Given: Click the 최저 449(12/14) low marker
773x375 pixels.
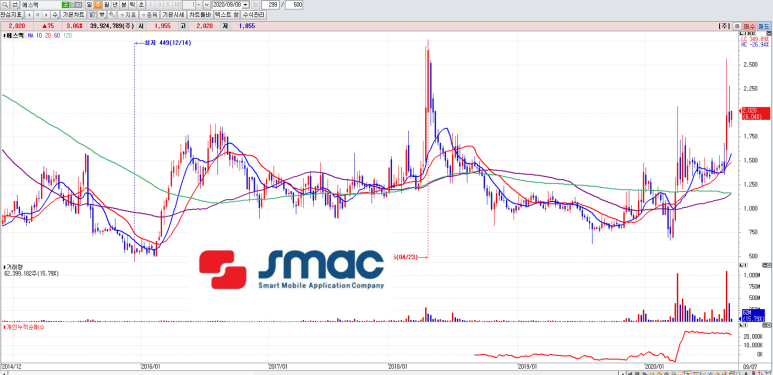Looking at the screenshot, I should coord(167,43).
